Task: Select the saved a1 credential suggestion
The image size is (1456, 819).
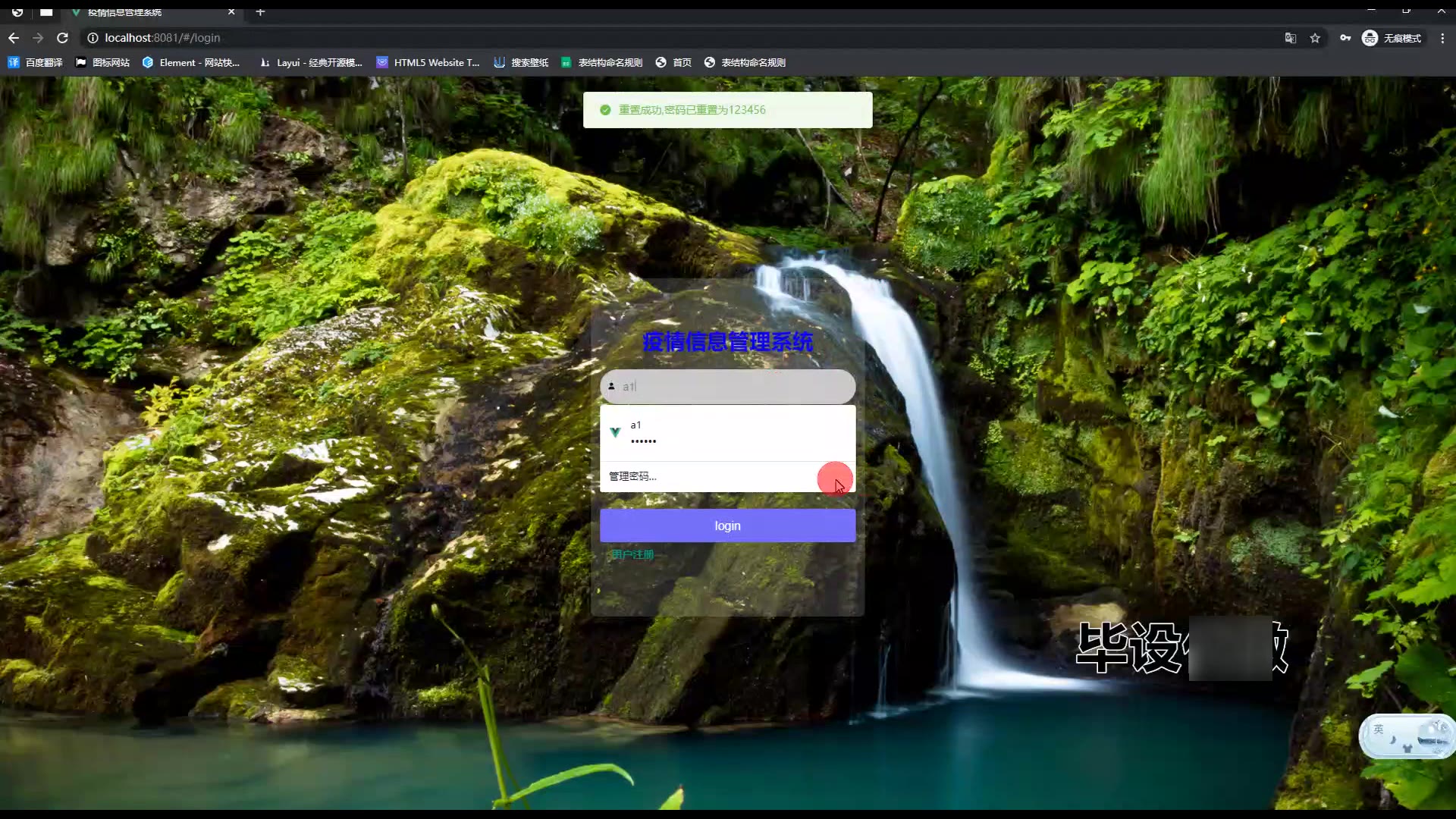Action: [x=728, y=433]
